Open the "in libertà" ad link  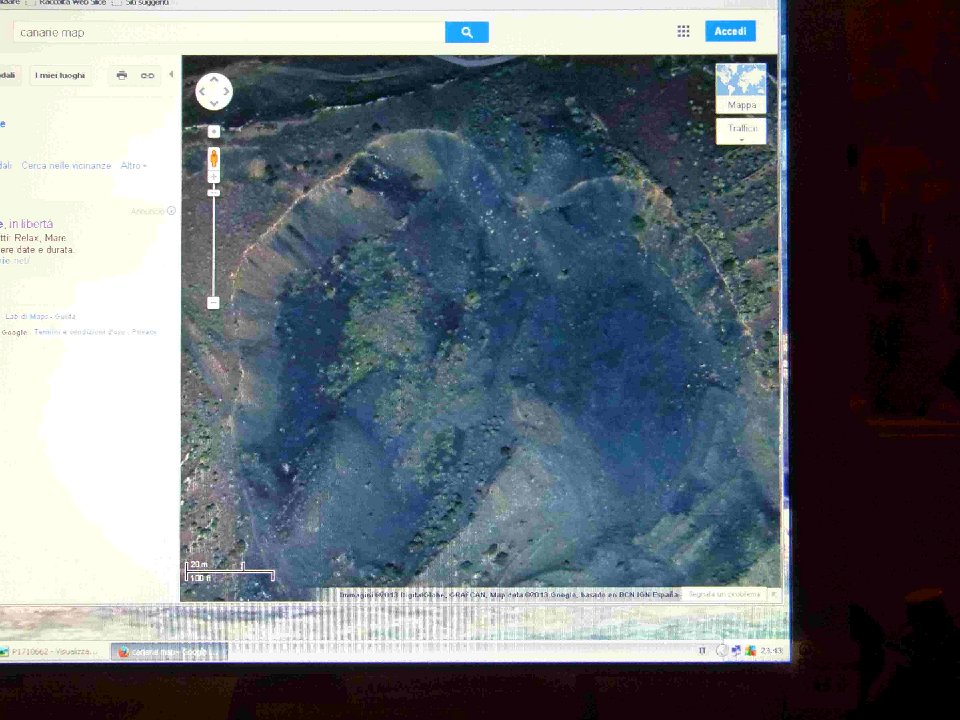coord(31,223)
